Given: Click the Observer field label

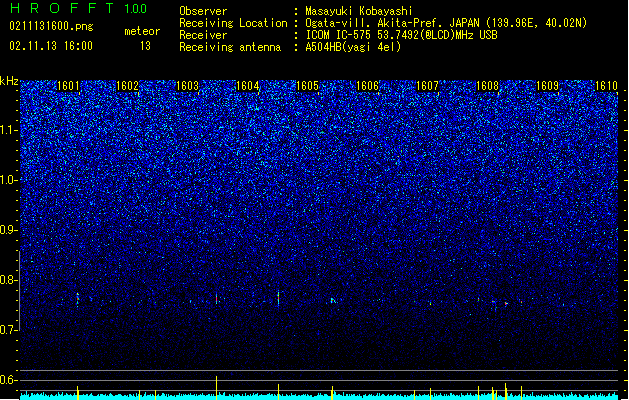Looking at the screenshot, I should click(203, 11).
